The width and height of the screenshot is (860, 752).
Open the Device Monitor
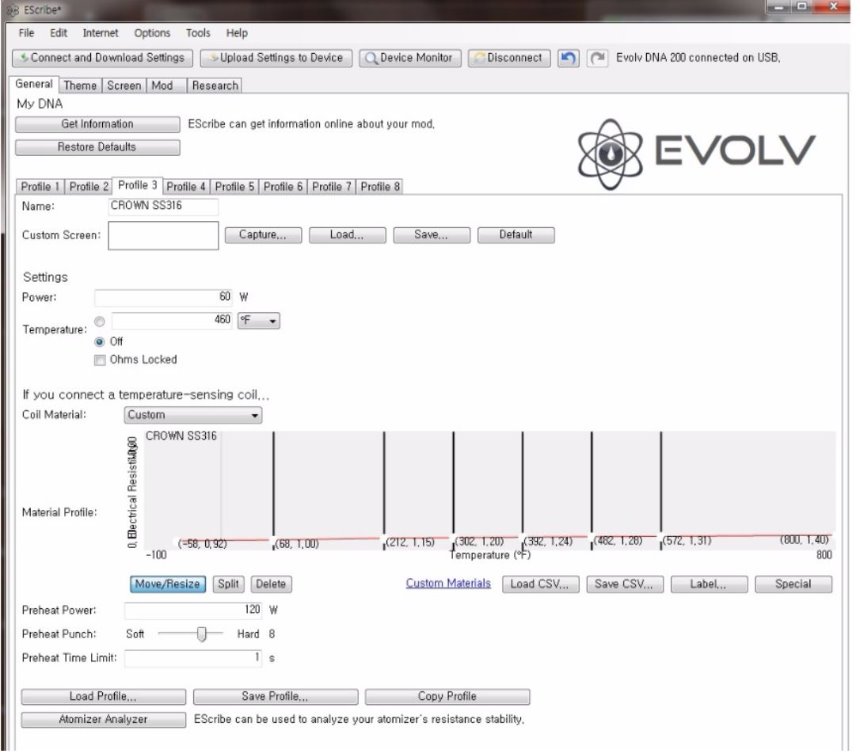[410, 58]
